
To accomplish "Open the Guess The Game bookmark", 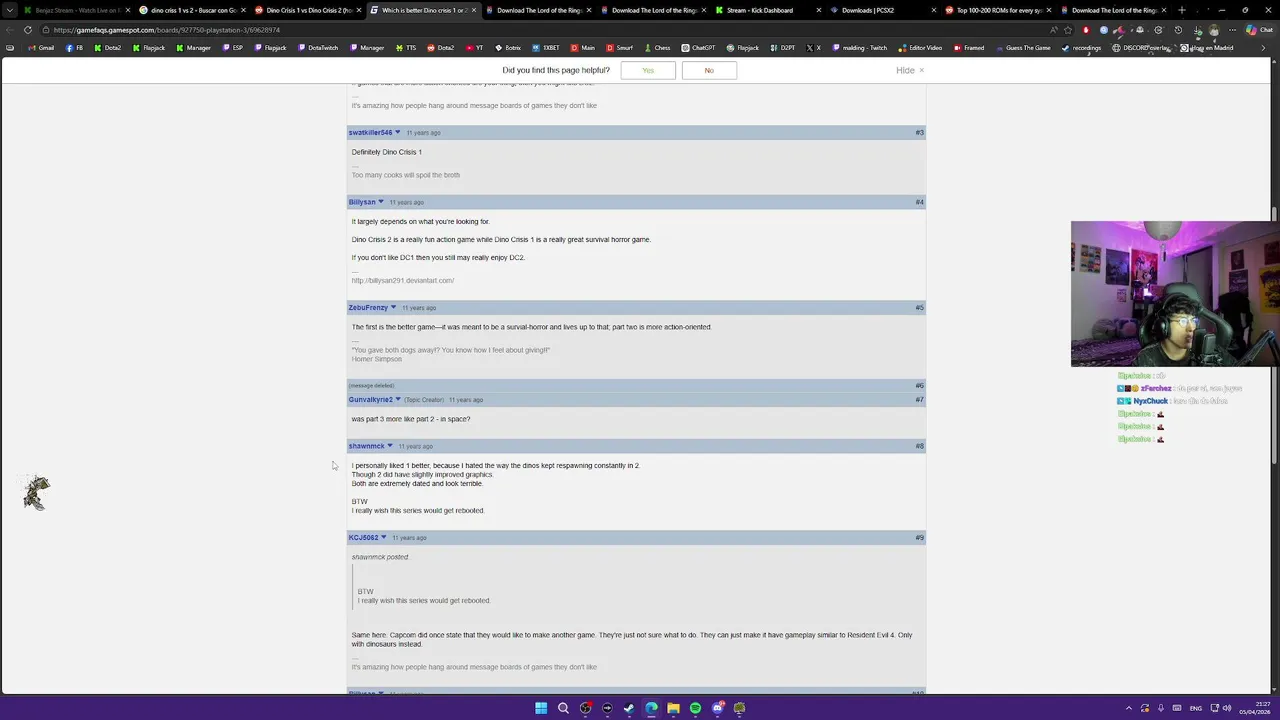I will point(1023,48).
